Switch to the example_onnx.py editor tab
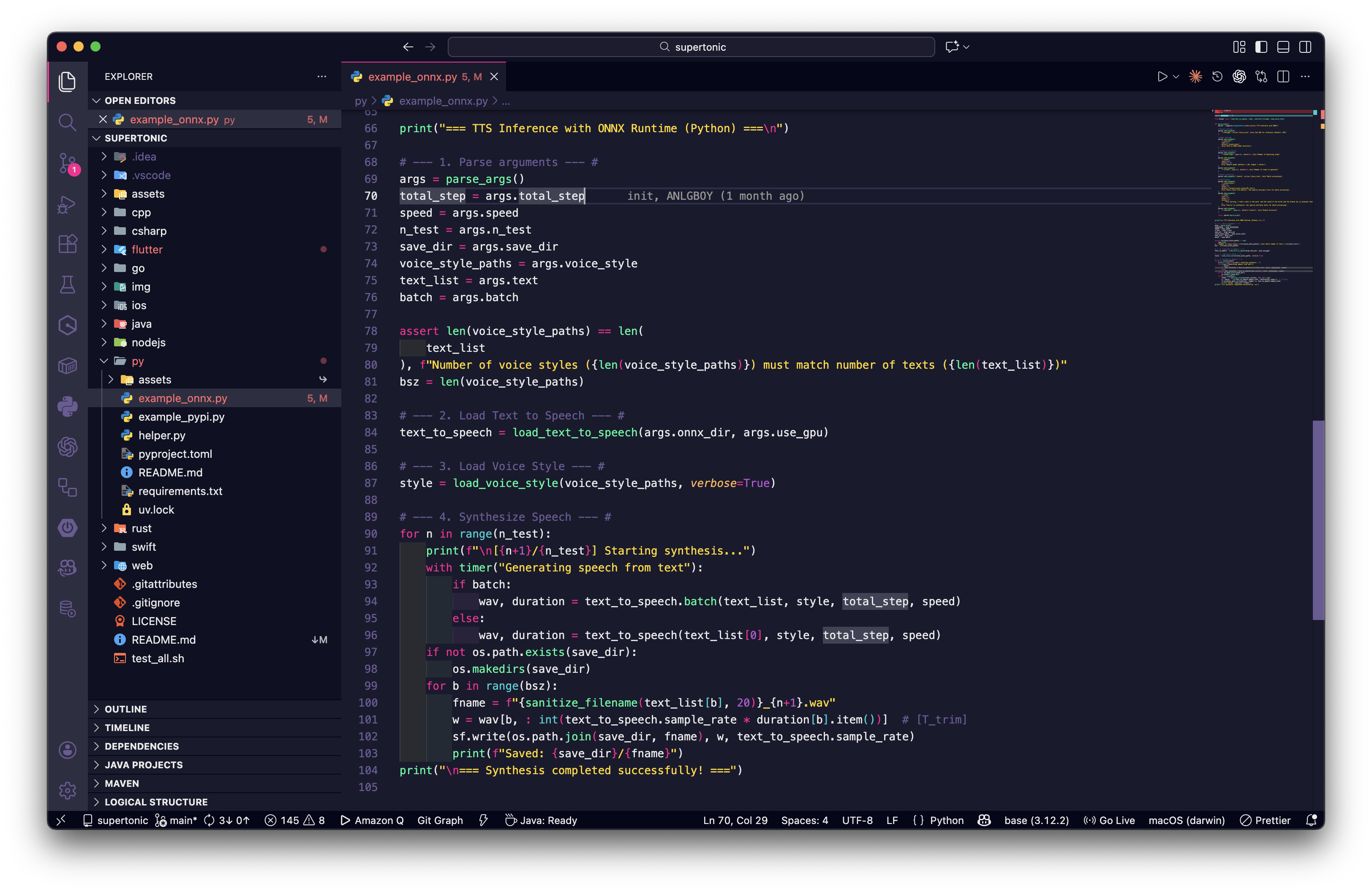 click(418, 76)
